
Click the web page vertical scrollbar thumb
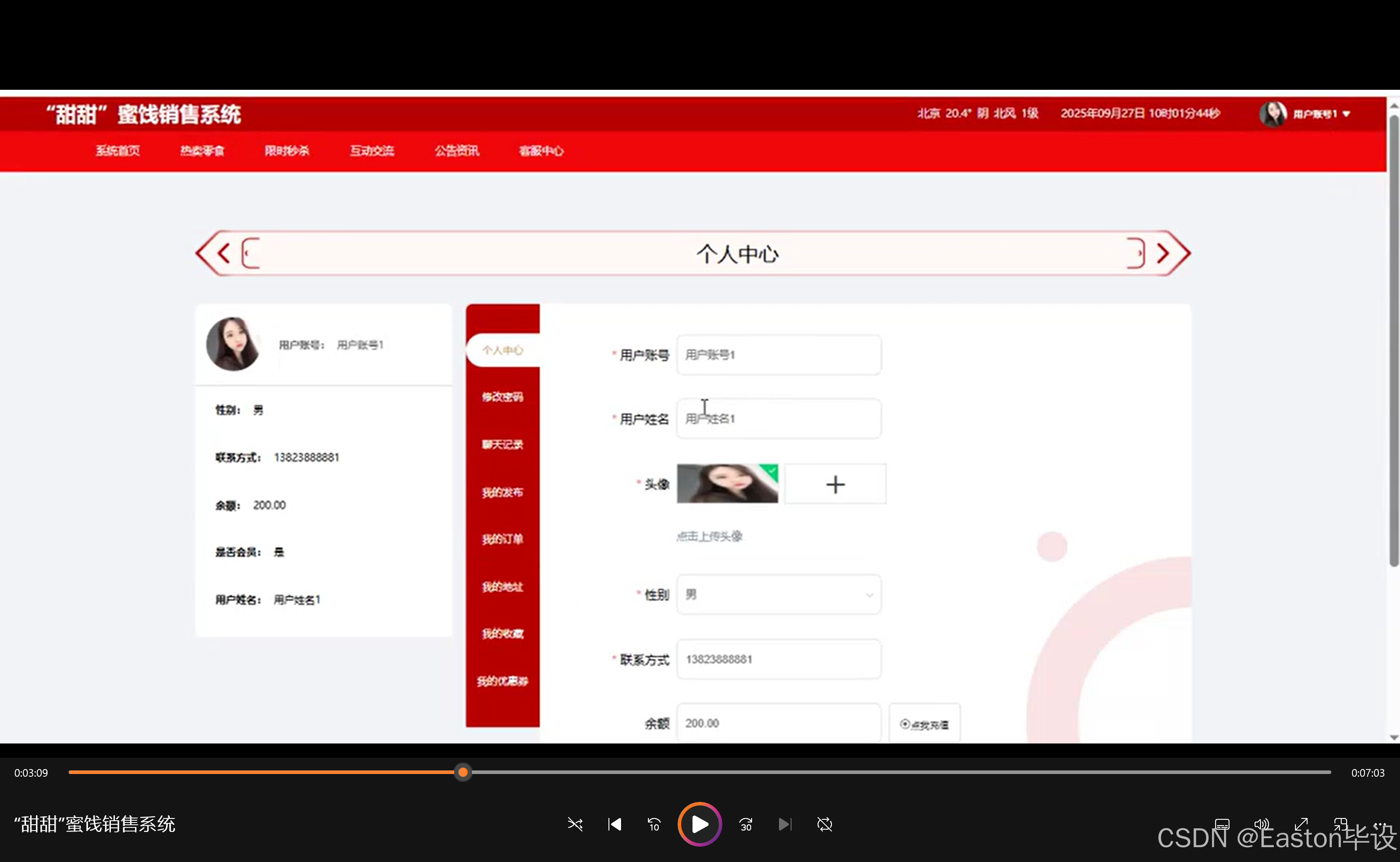[1394, 341]
